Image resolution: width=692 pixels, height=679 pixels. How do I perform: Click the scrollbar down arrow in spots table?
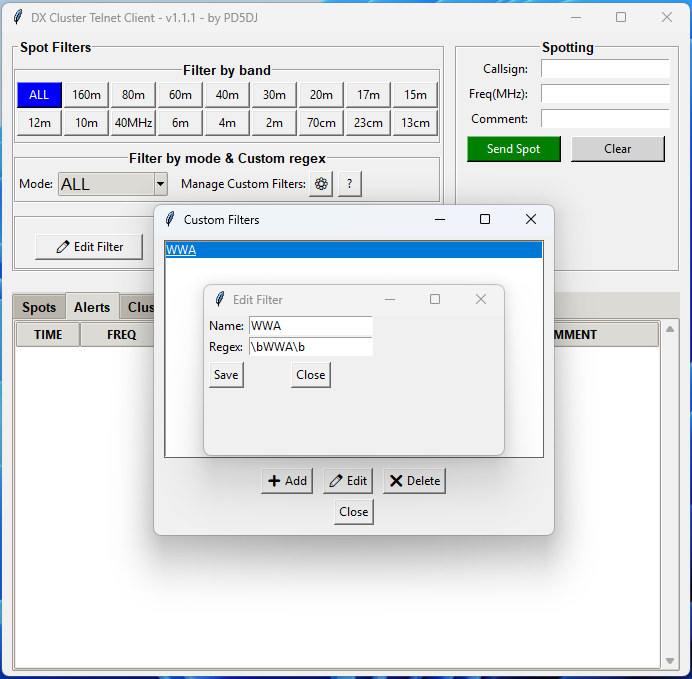(x=670, y=661)
